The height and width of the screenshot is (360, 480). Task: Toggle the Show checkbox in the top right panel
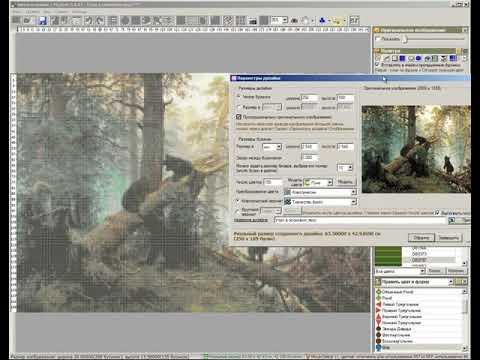point(378,39)
